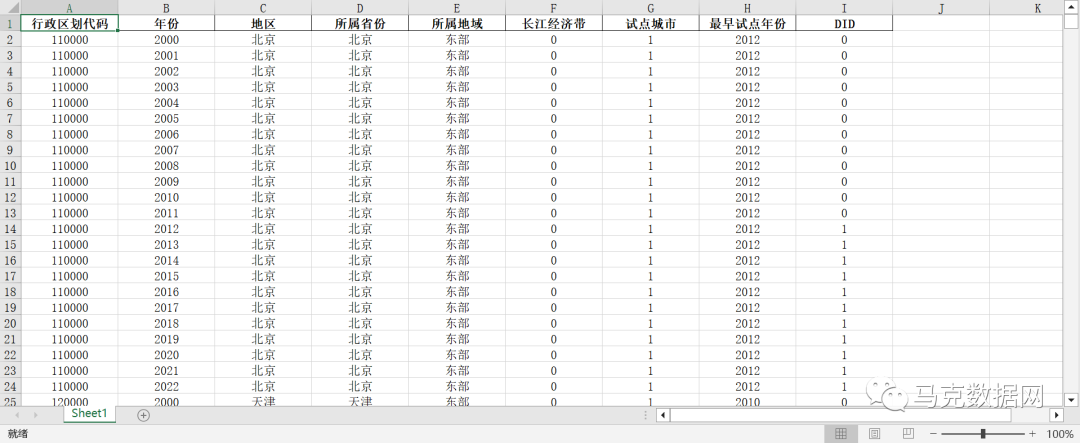Open zoom dialog via 100% label
Image resolution: width=1080 pixels, height=443 pixels.
coord(1059,433)
